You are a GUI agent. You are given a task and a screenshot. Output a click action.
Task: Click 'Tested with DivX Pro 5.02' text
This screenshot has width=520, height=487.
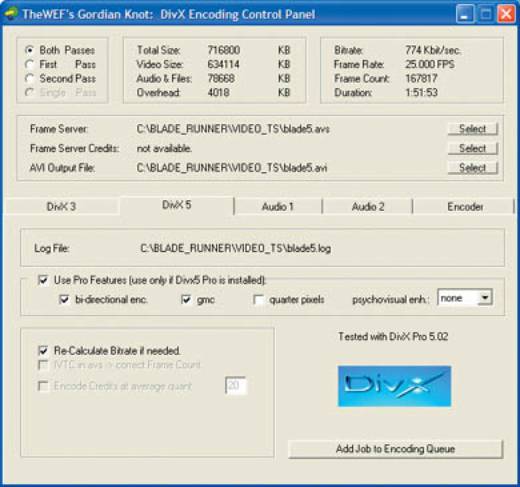pos(393,337)
